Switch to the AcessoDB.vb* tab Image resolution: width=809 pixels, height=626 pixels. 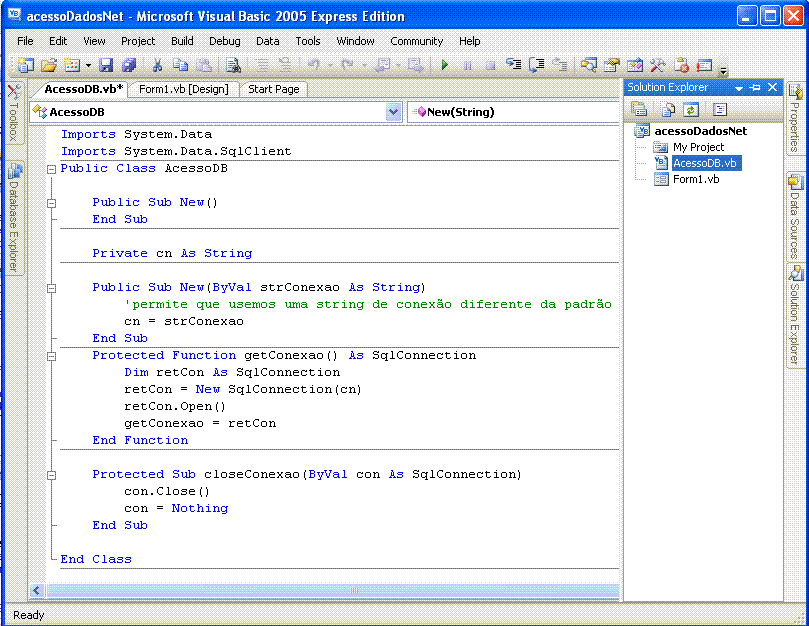tap(83, 89)
